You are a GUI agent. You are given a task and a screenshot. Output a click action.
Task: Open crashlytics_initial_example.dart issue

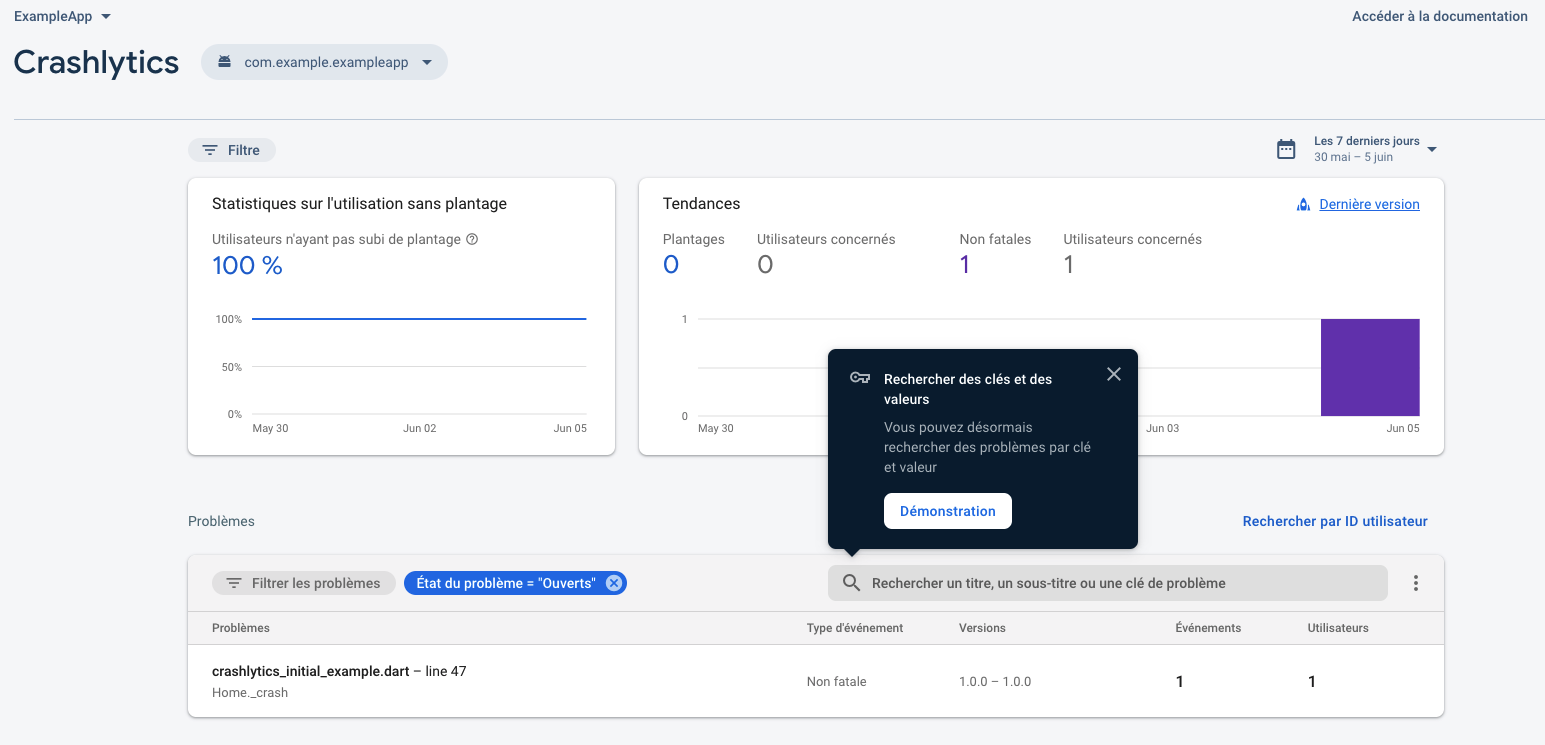[815, 681]
